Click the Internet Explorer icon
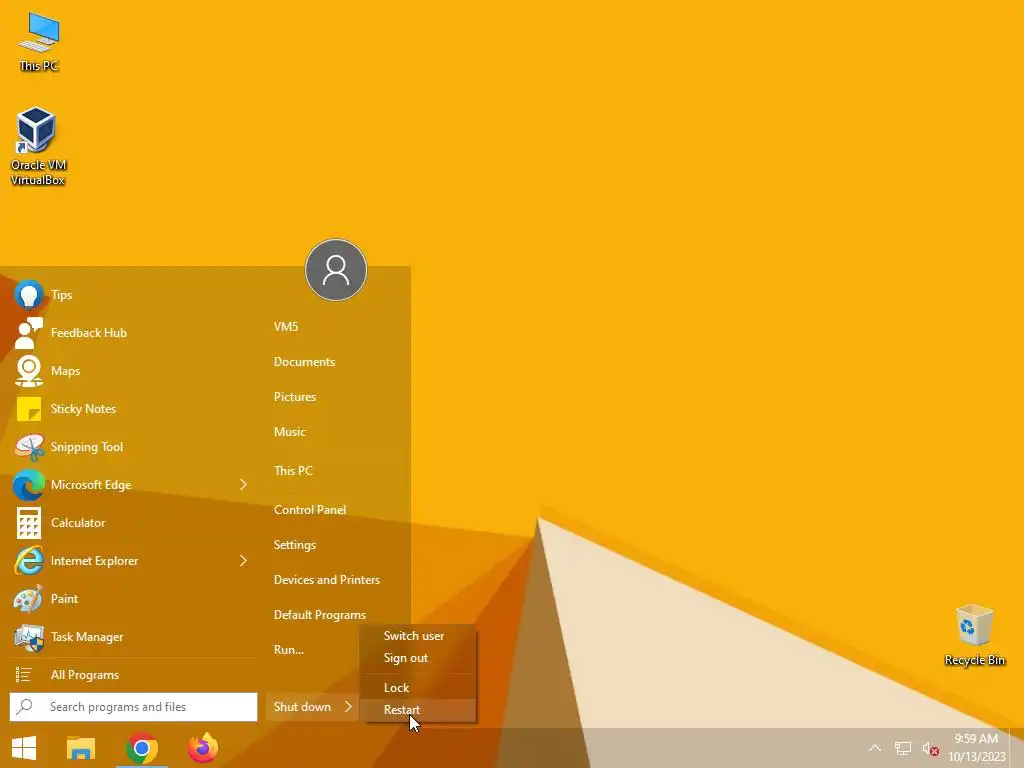The height and width of the screenshot is (768, 1024). tap(29, 560)
